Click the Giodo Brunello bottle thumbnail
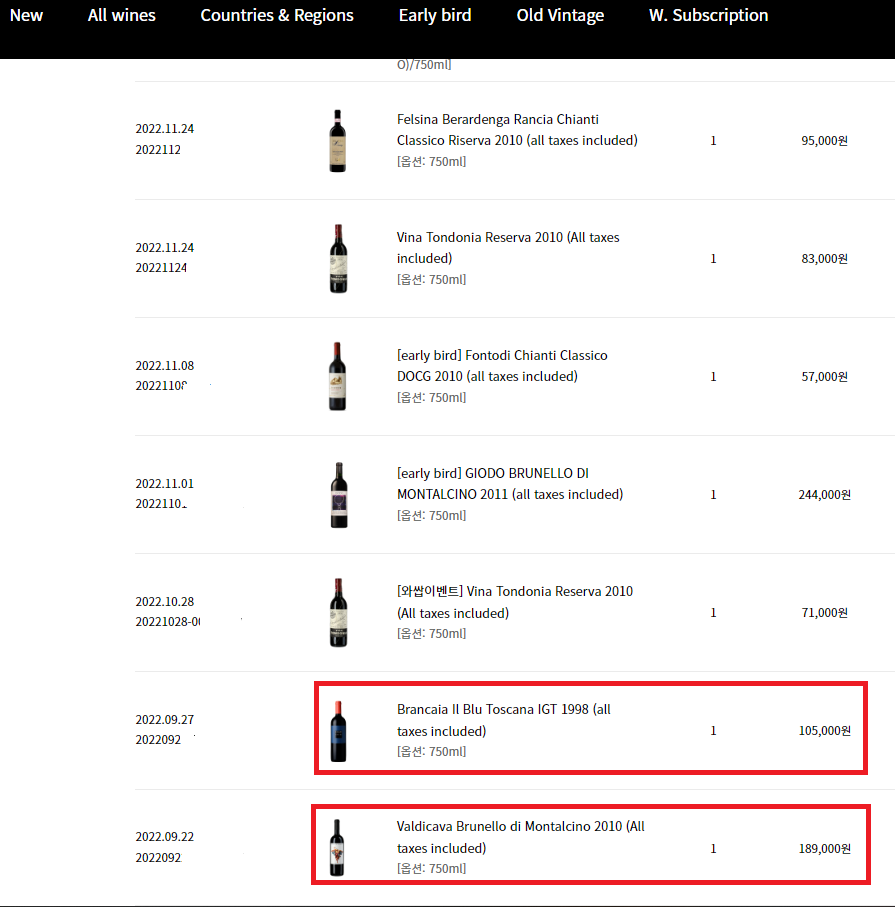This screenshot has width=895, height=907. pyautogui.click(x=338, y=495)
